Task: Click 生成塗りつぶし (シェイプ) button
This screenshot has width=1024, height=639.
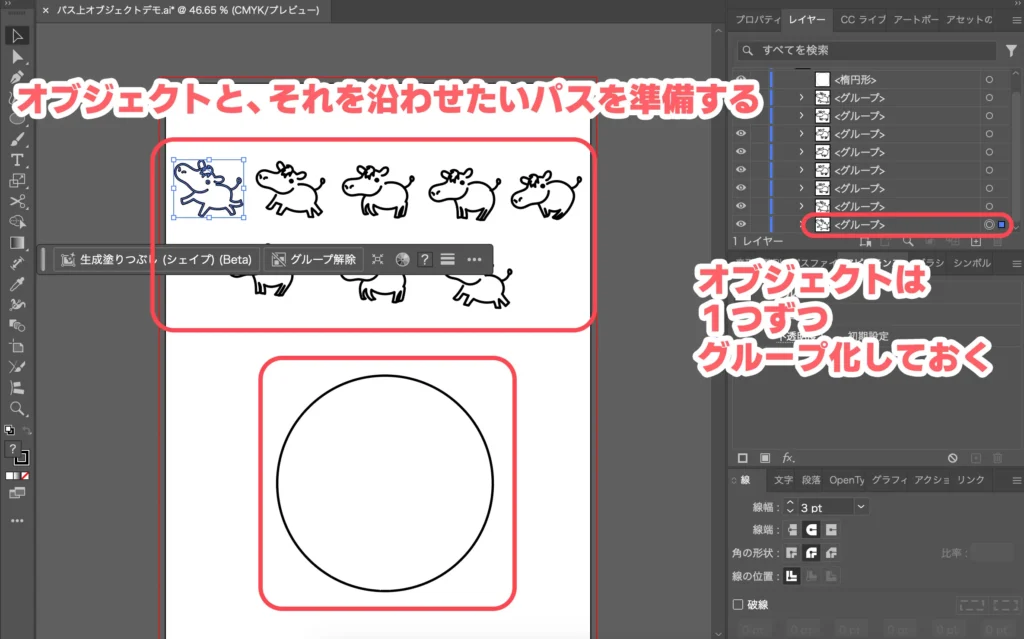Action: coord(155,259)
